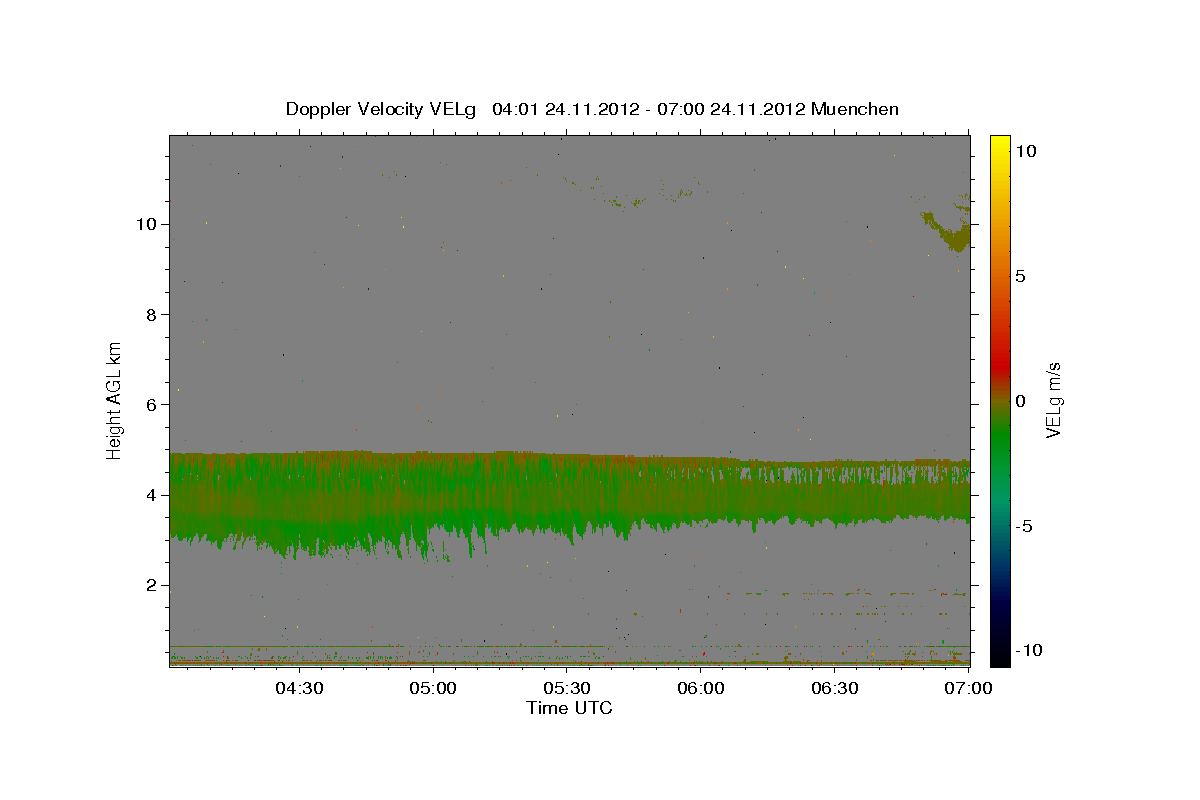The image size is (1200, 800).
Task: Select the 06:00 time axis label
Action: [x=701, y=688]
